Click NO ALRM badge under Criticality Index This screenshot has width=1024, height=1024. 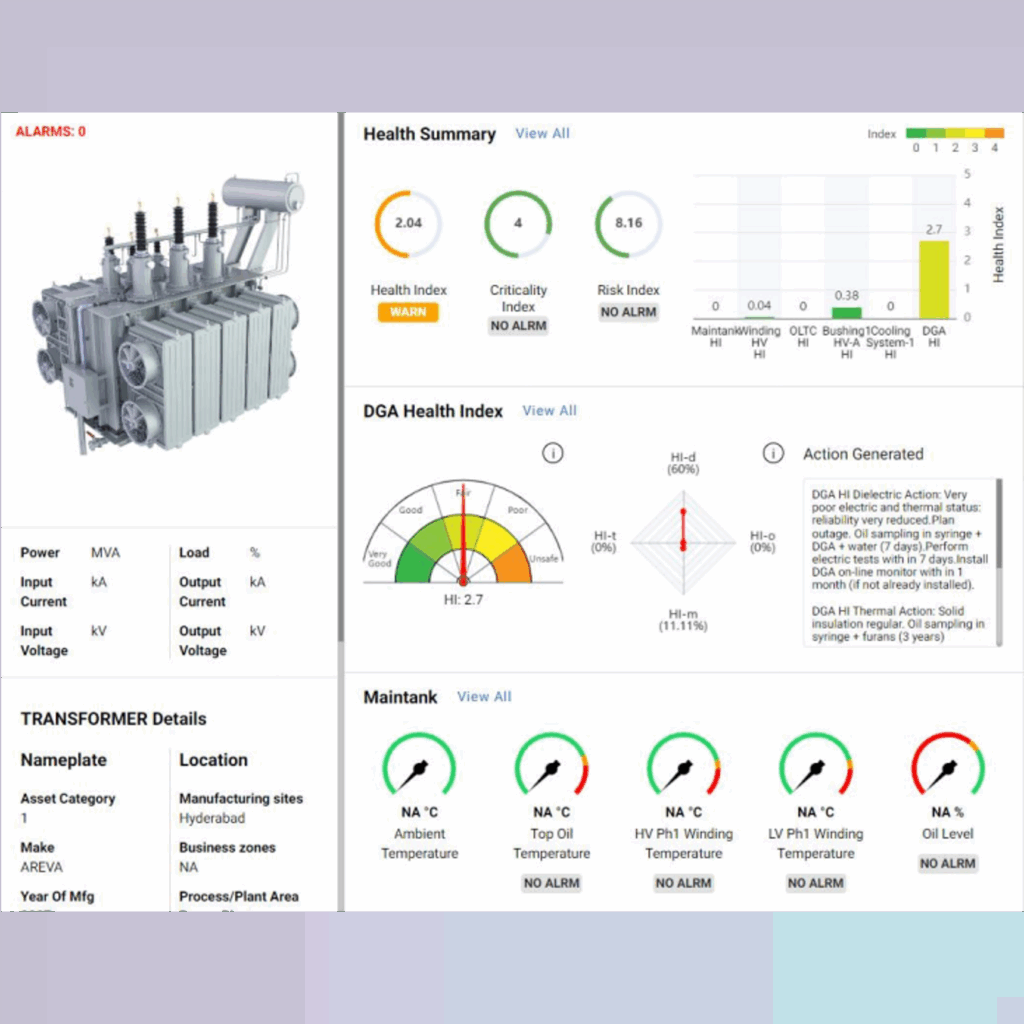[518, 326]
